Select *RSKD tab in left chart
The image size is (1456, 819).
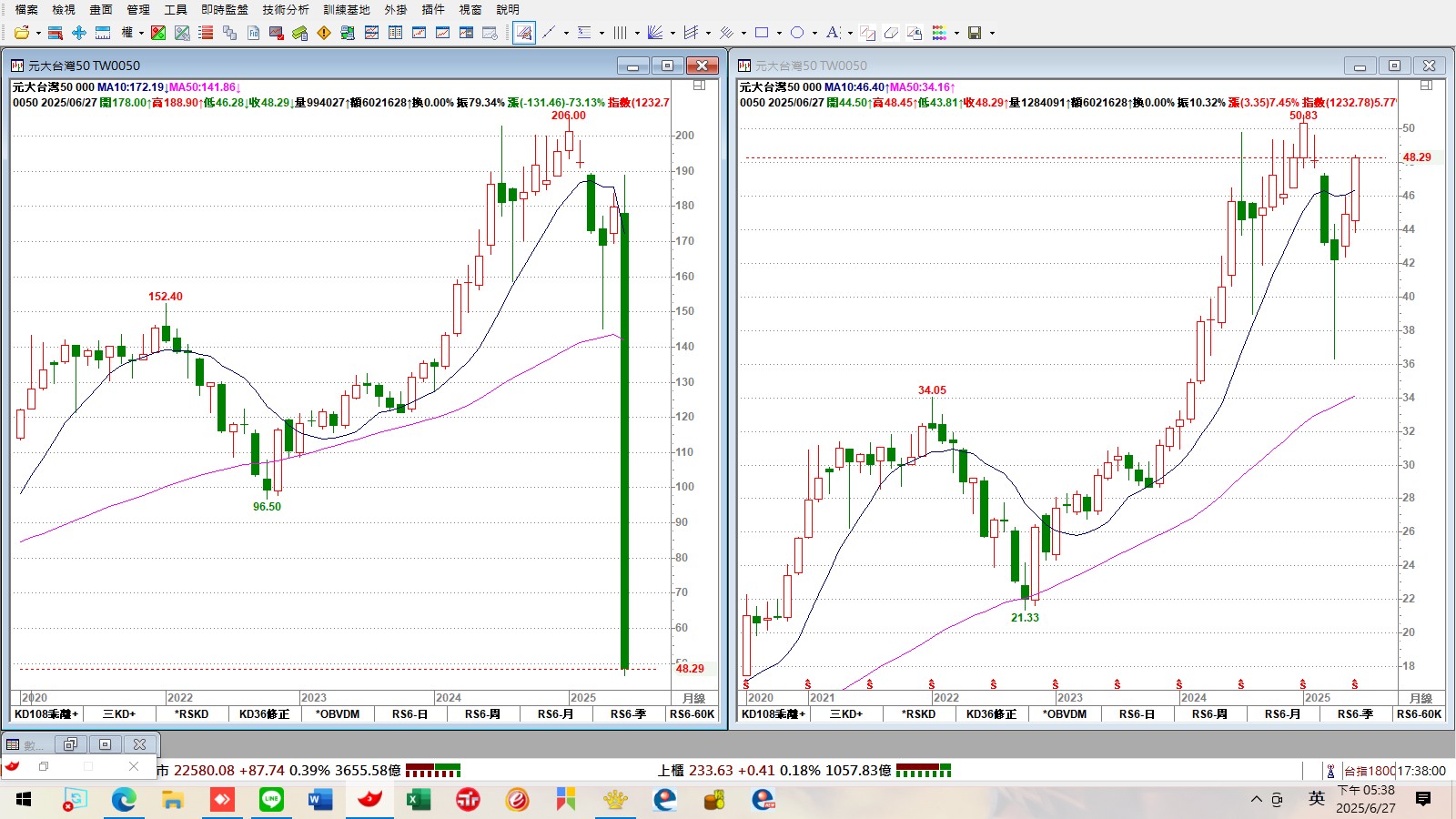coord(192,714)
